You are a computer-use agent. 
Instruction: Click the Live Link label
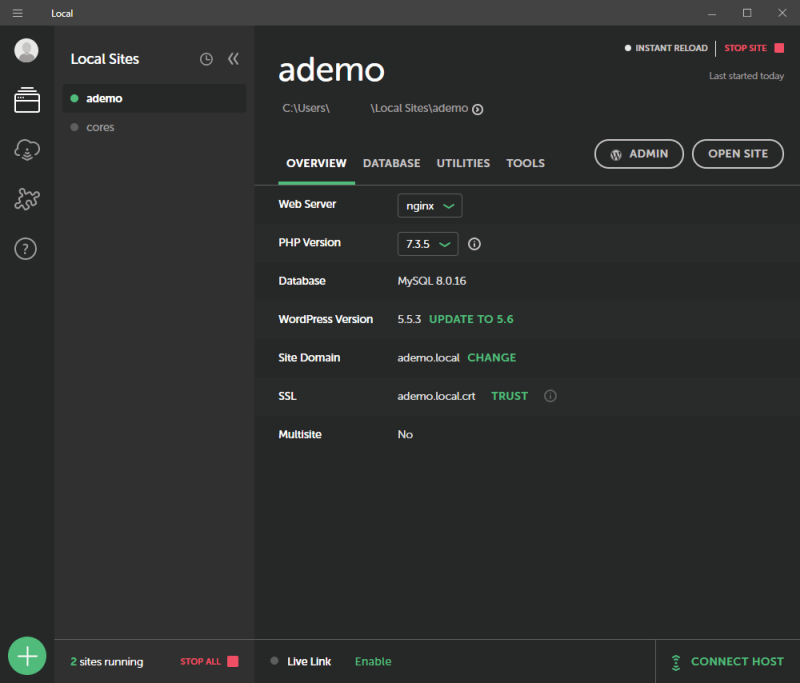point(309,662)
